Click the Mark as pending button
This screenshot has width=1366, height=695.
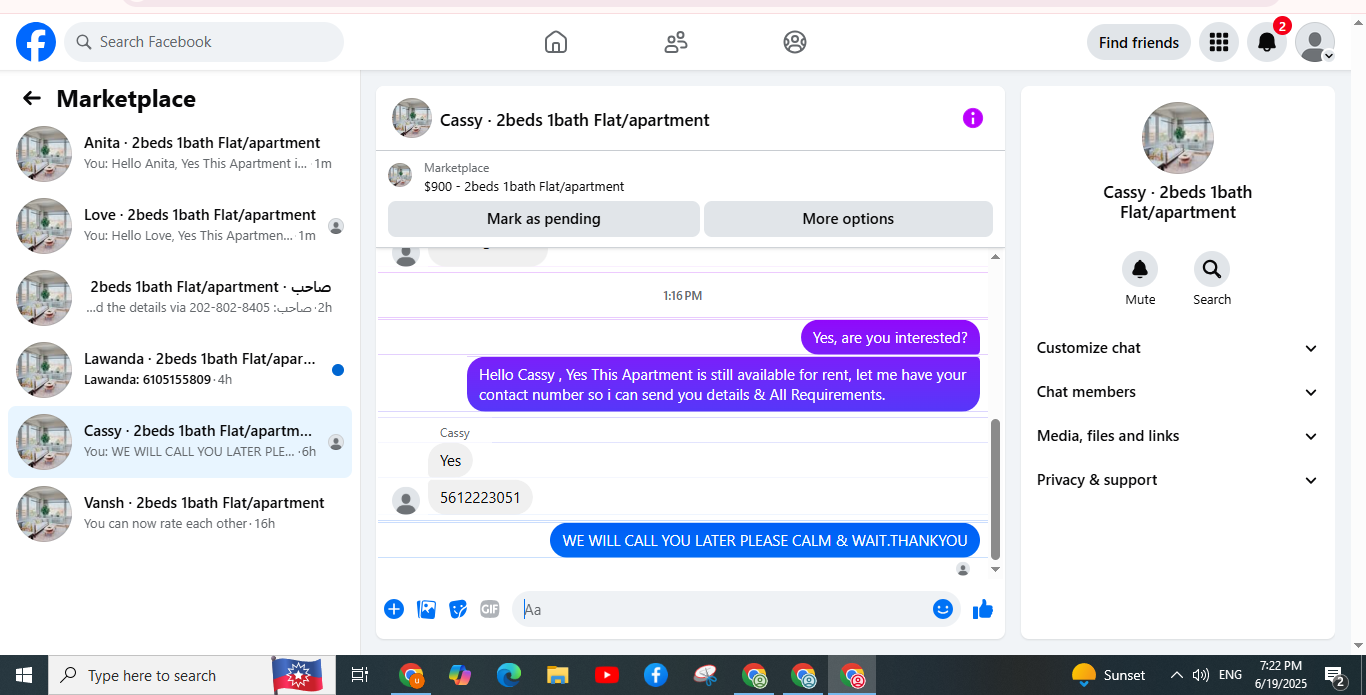[544, 219]
